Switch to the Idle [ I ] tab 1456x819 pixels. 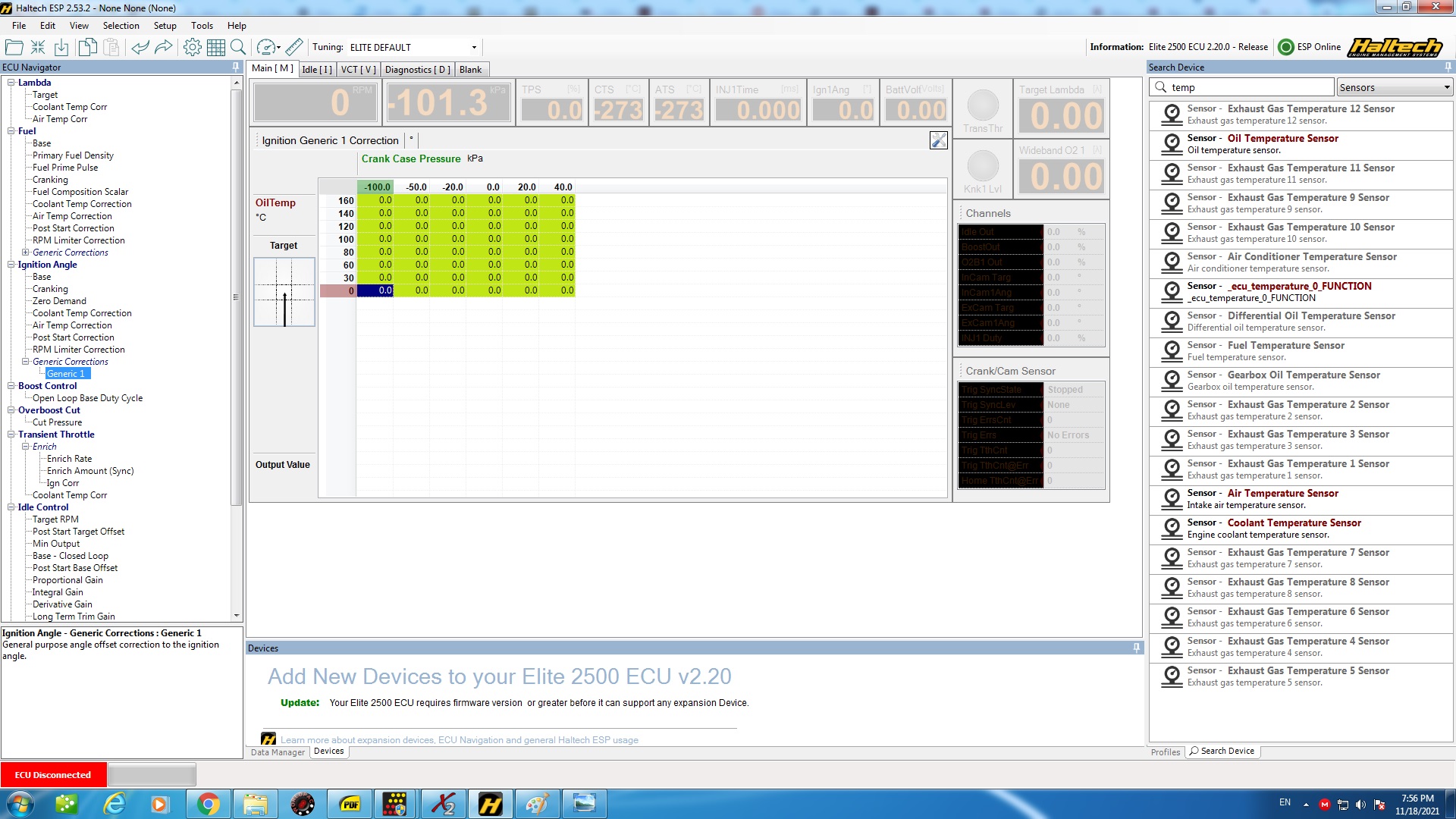click(x=317, y=70)
